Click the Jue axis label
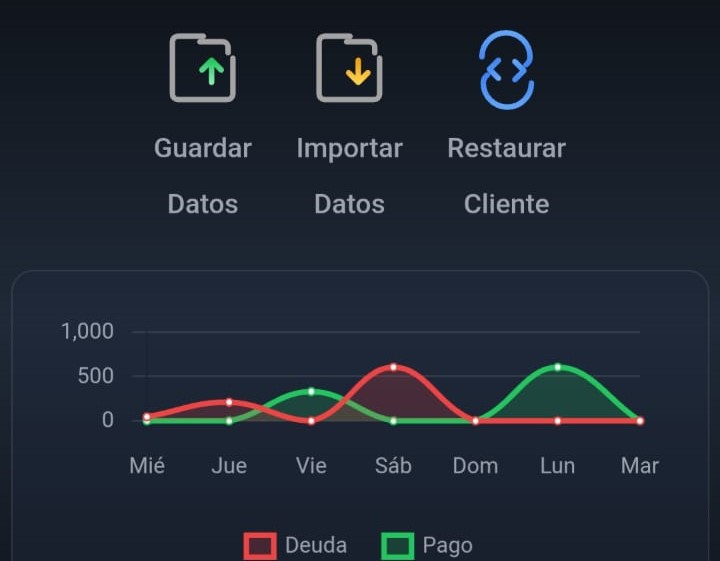 click(229, 466)
